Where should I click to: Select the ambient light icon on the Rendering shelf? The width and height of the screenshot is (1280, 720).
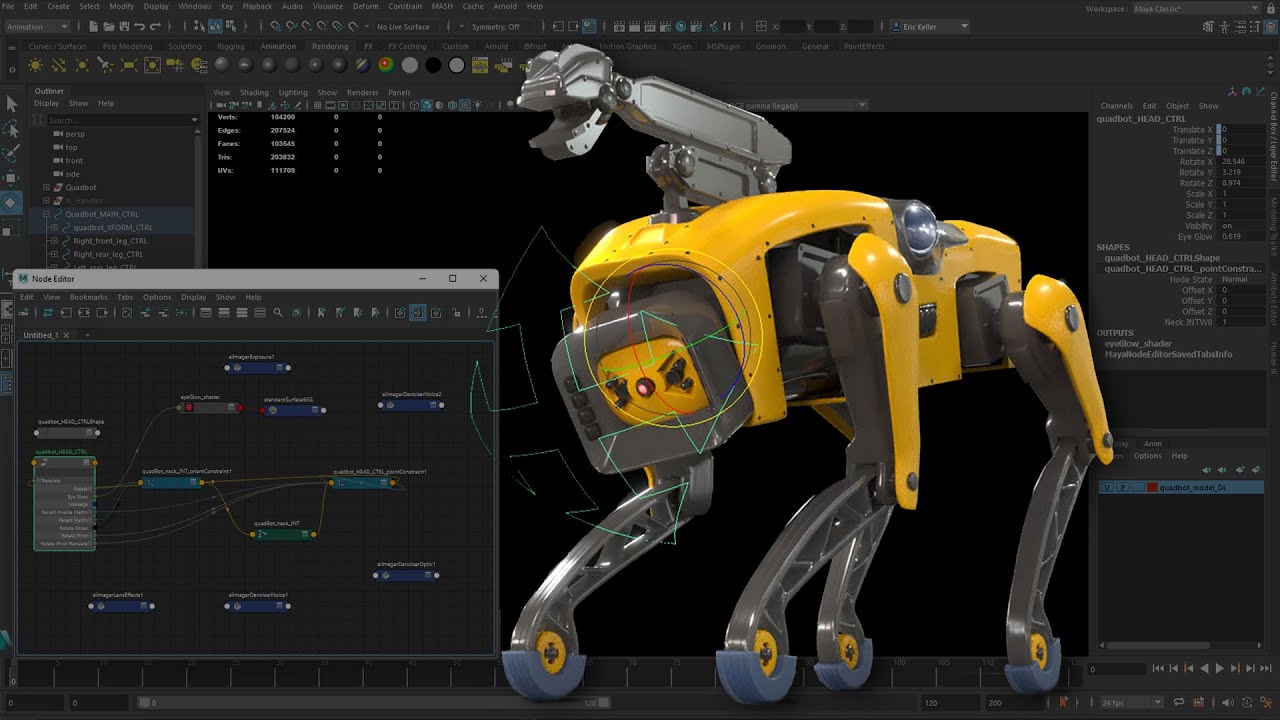35,65
